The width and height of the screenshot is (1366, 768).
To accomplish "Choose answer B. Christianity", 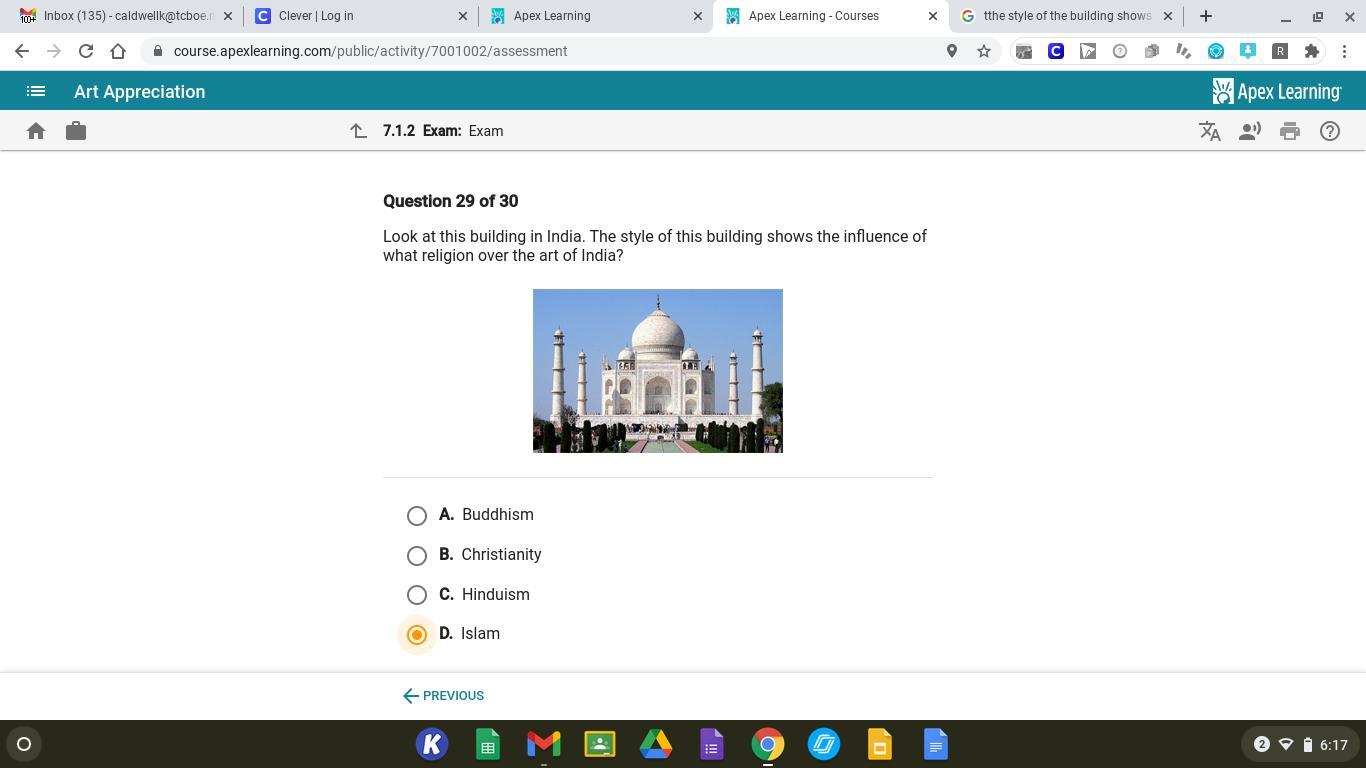I will pos(417,556).
